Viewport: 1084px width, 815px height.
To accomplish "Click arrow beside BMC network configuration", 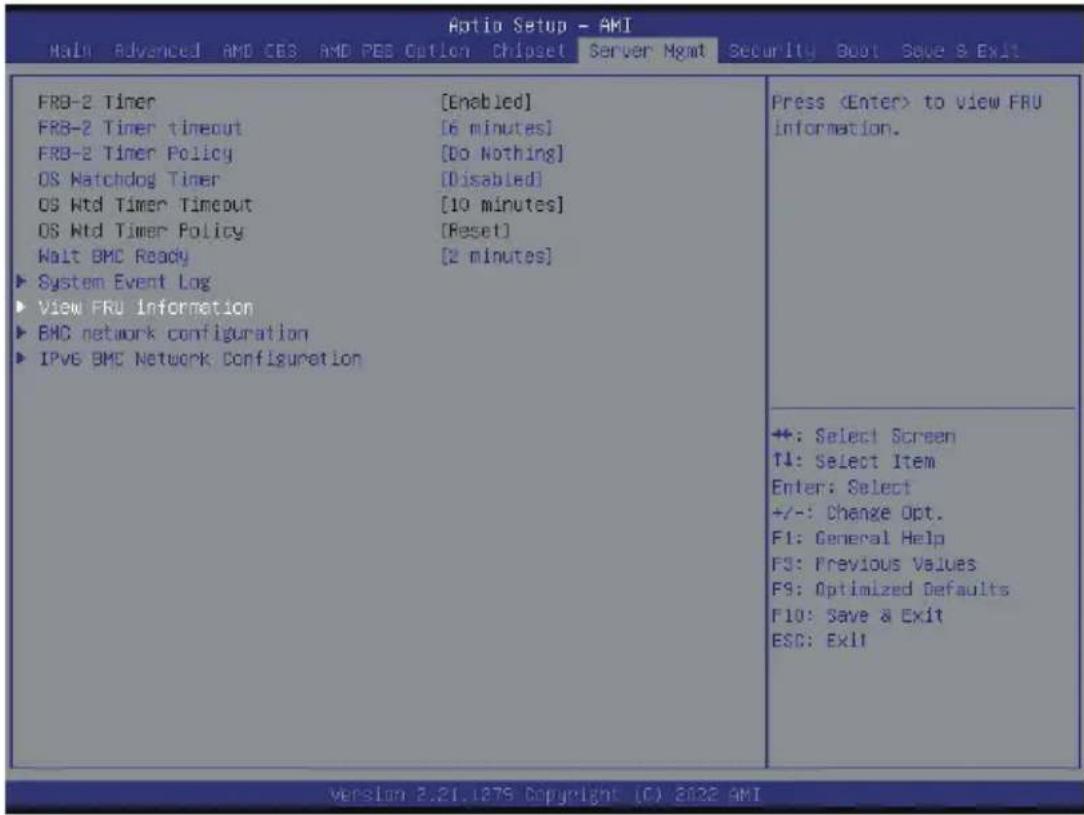I will [x=21, y=332].
